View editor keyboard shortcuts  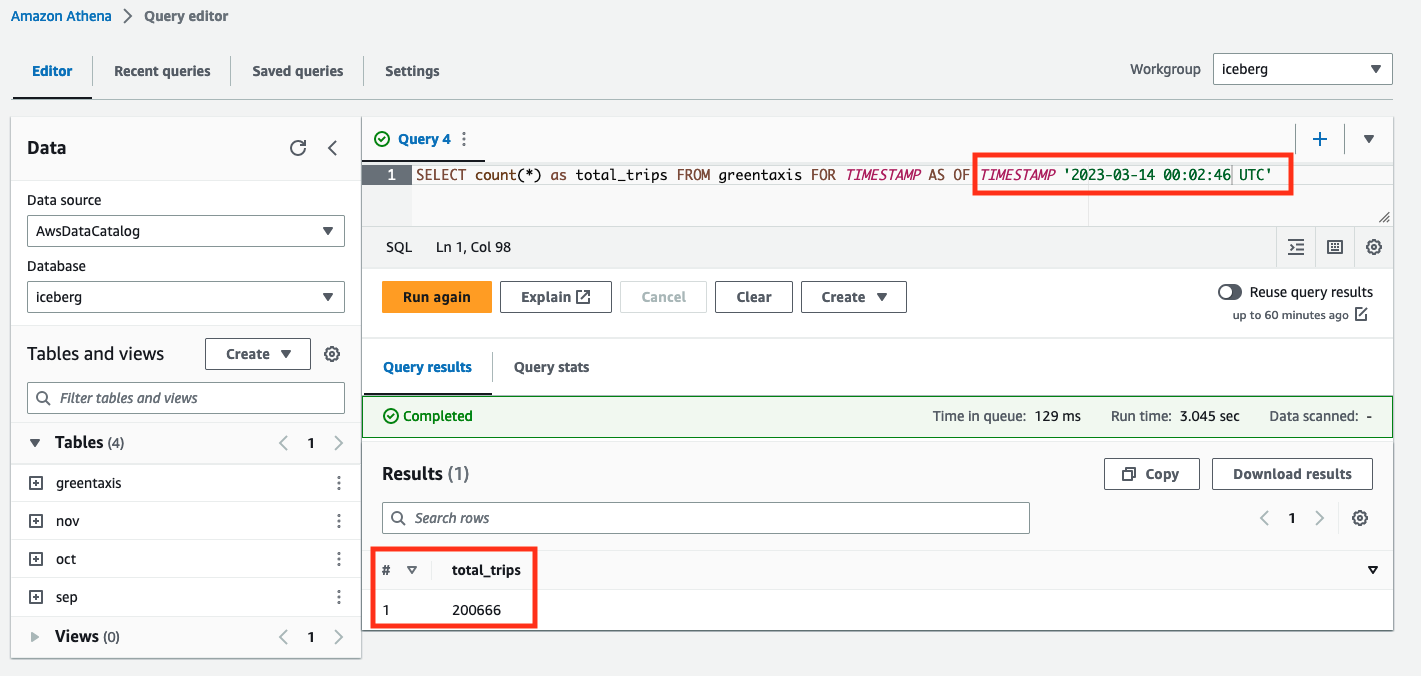coord(1335,247)
